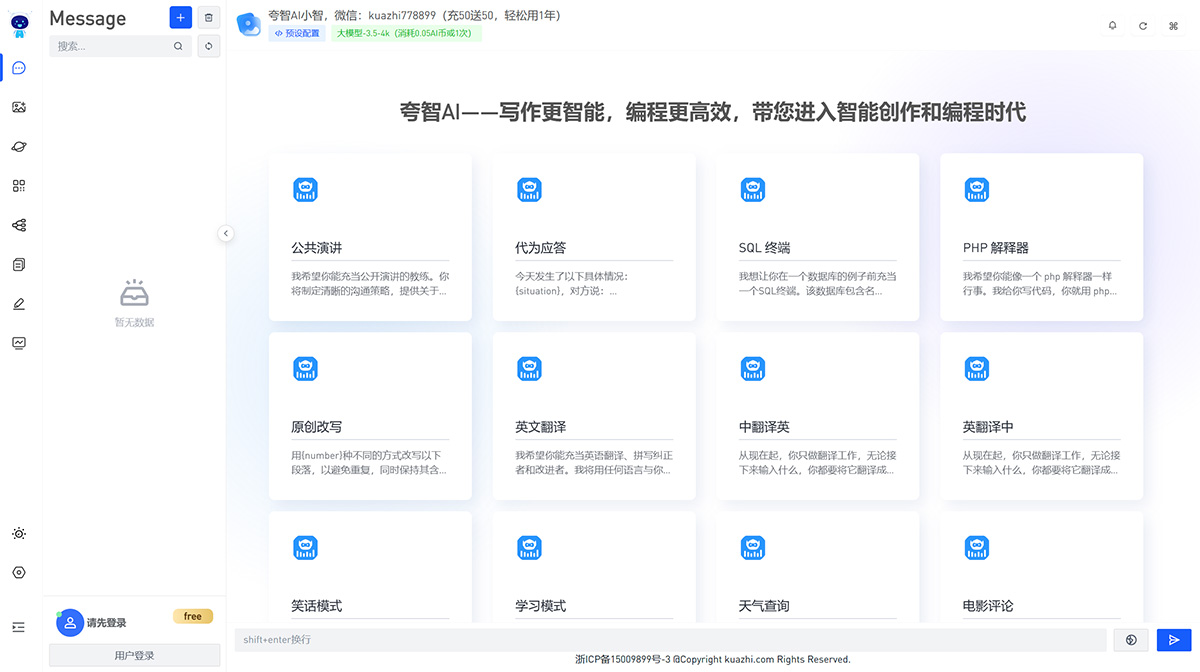The image size is (1200, 672).
Task: Open the 浙ICP备15009899号-3 link
Action: click(x=622, y=660)
